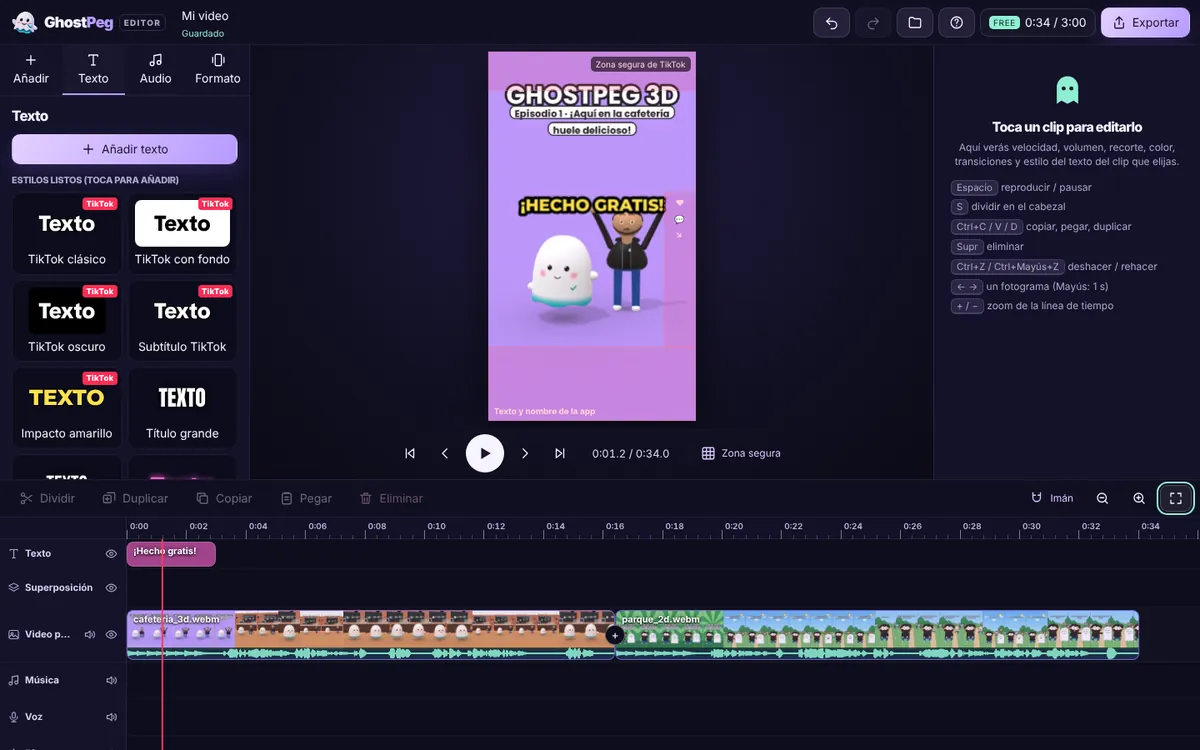
Task: Click the GHOSTPEG 3D title in preview
Action: (592, 94)
